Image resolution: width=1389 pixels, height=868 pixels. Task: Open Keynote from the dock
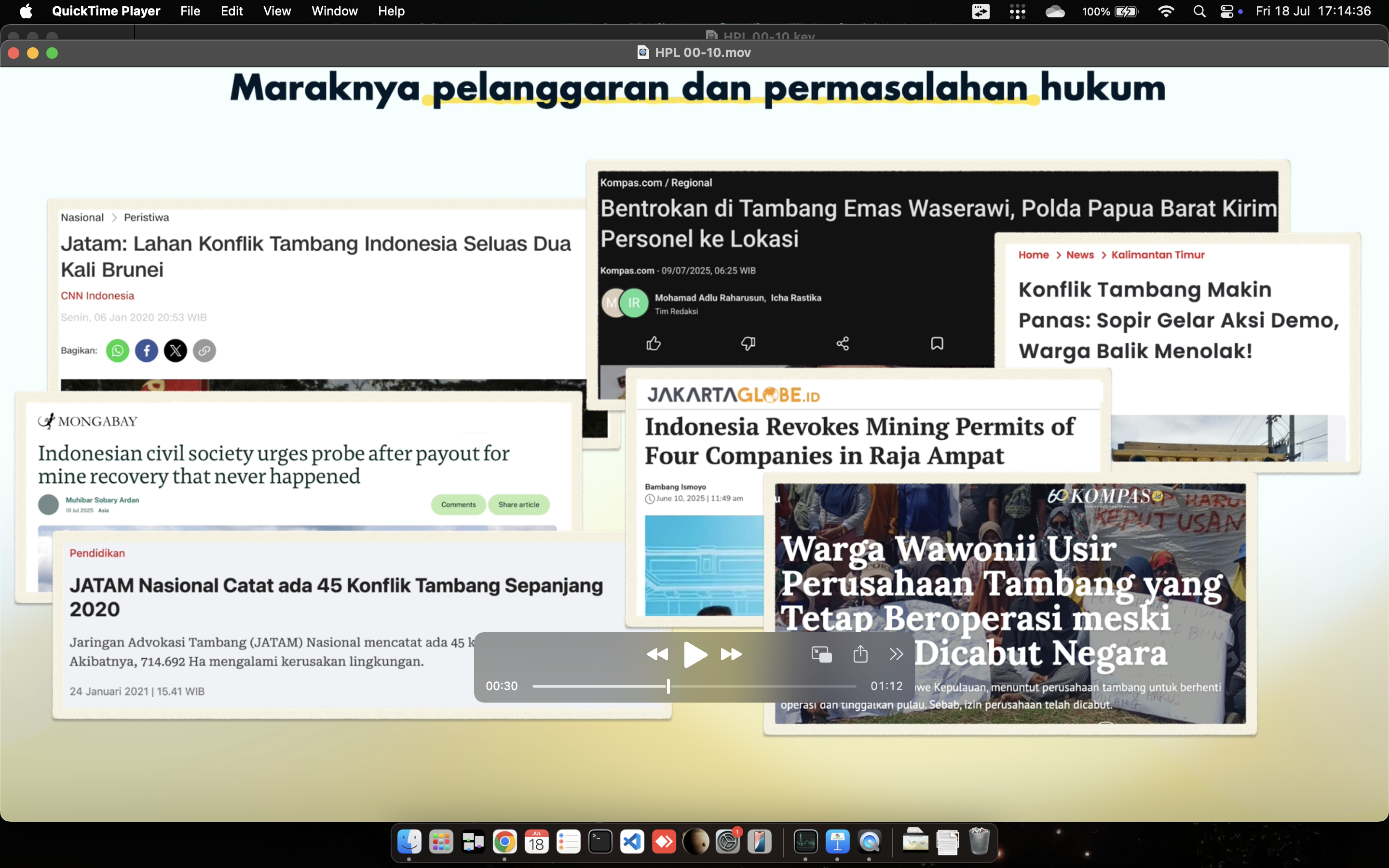pos(837,842)
